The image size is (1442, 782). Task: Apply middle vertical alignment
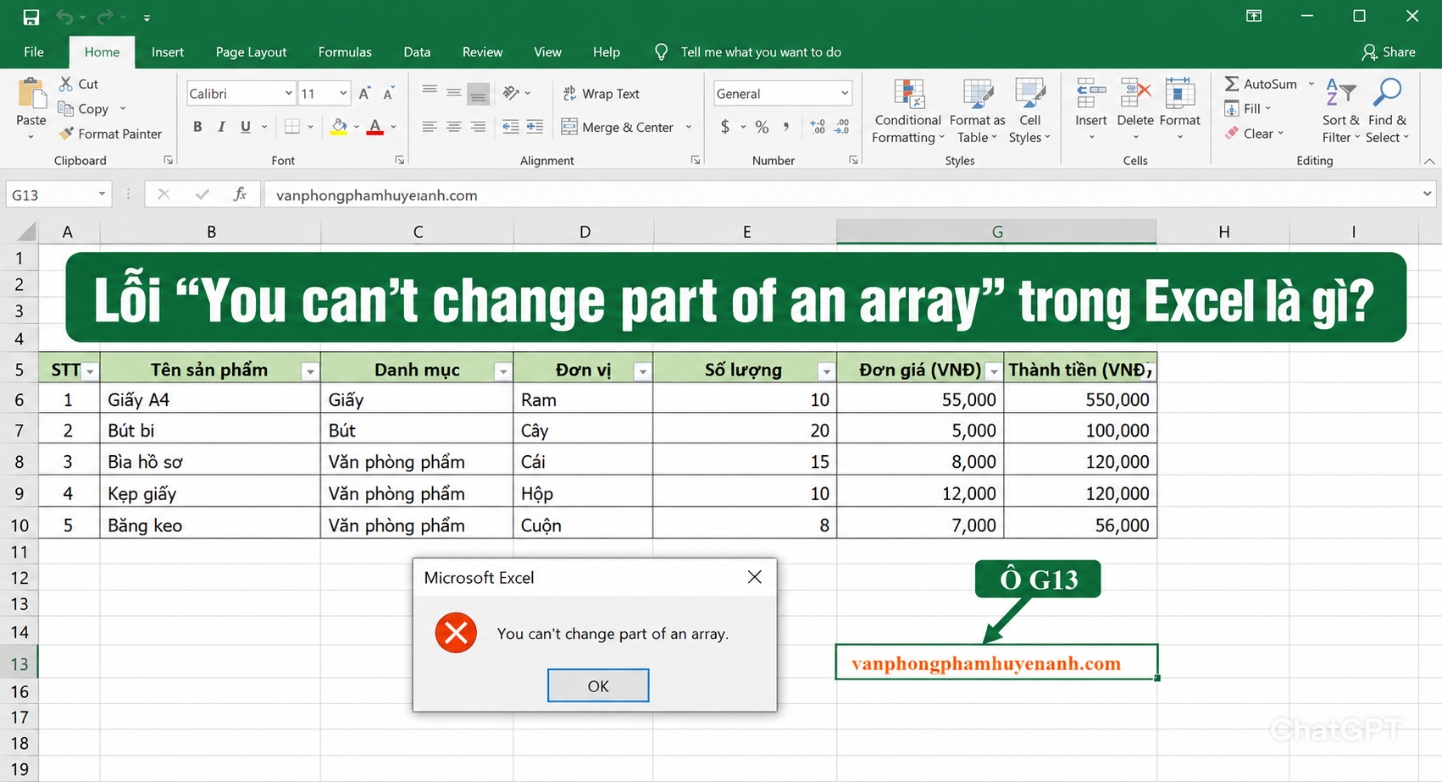click(454, 93)
